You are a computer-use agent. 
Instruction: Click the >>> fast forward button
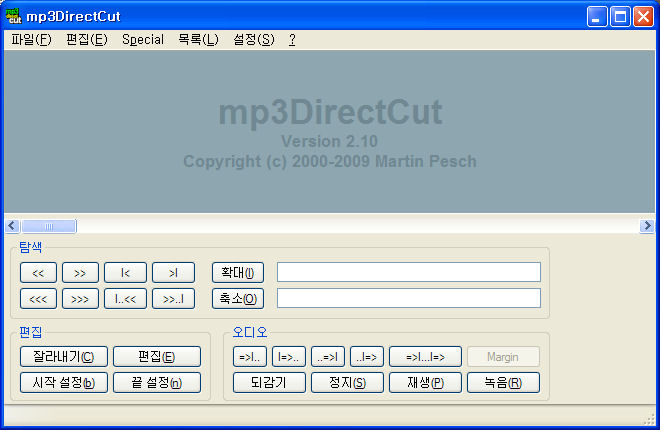80,299
